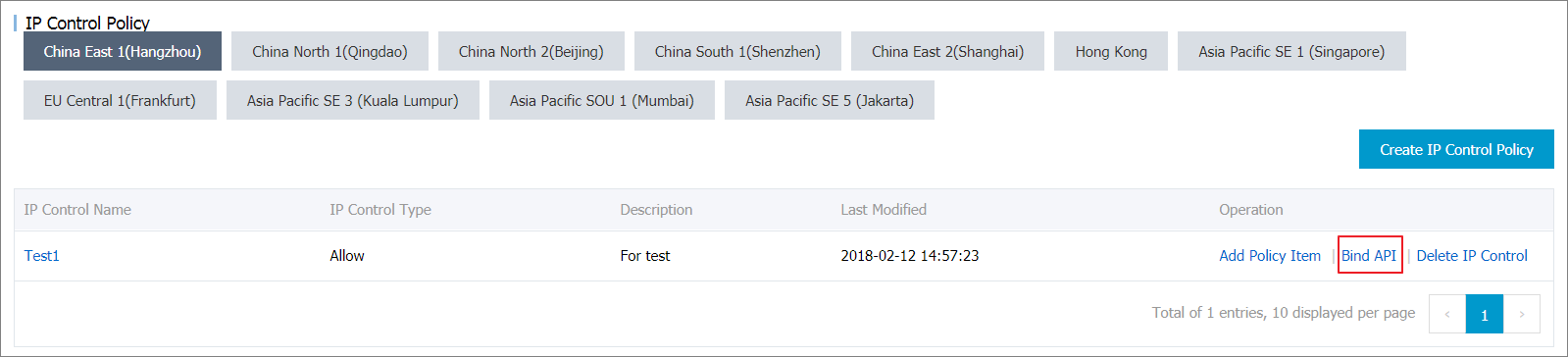
Task: Open the China North 2(Beijing) tab
Action: pos(531,51)
